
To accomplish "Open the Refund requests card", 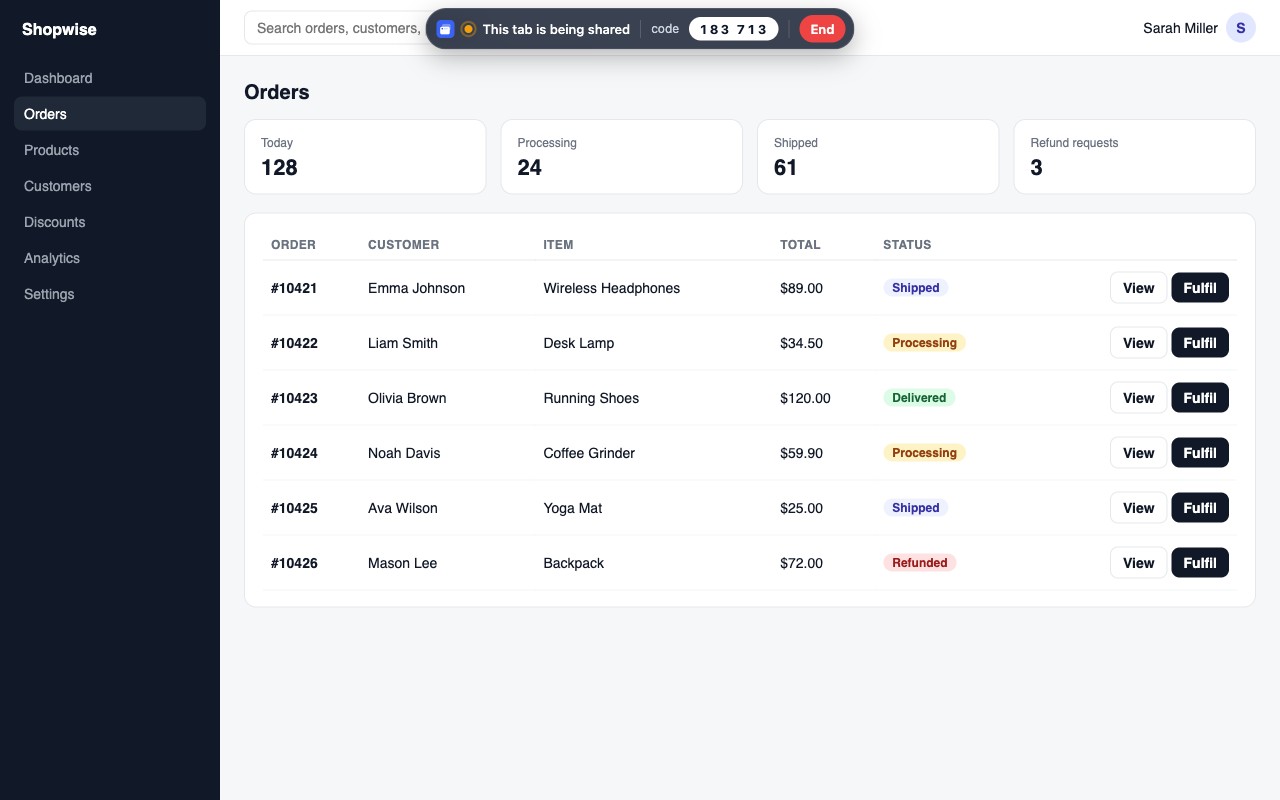I will [1134, 157].
